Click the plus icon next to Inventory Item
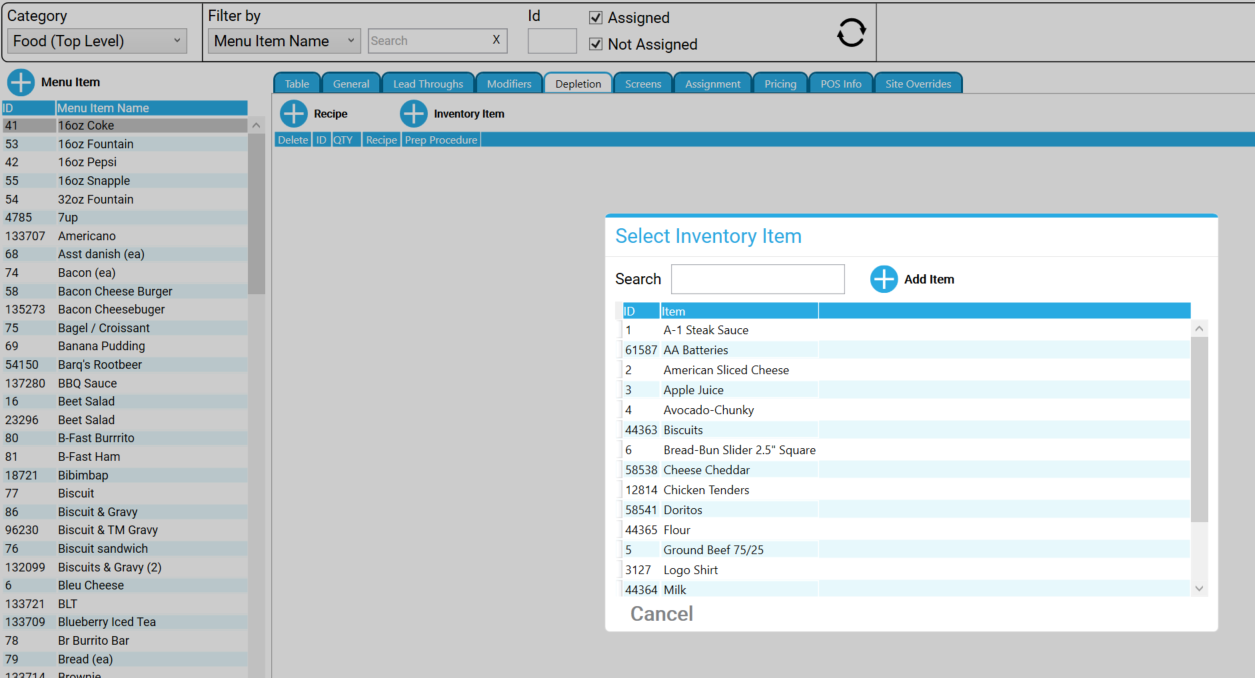The image size is (1255, 678). (413, 113)
